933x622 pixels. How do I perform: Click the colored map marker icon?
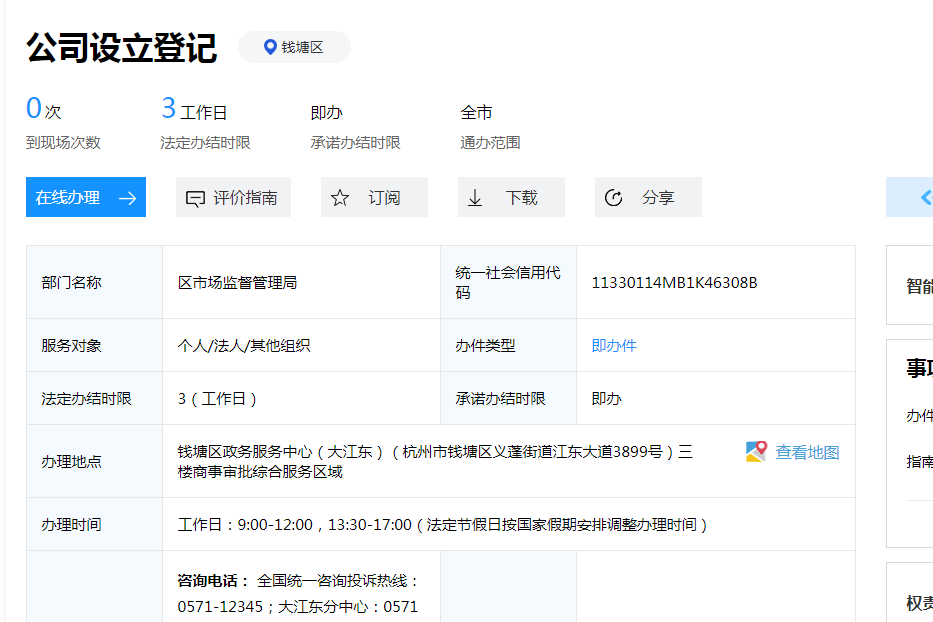coord(756,452)
